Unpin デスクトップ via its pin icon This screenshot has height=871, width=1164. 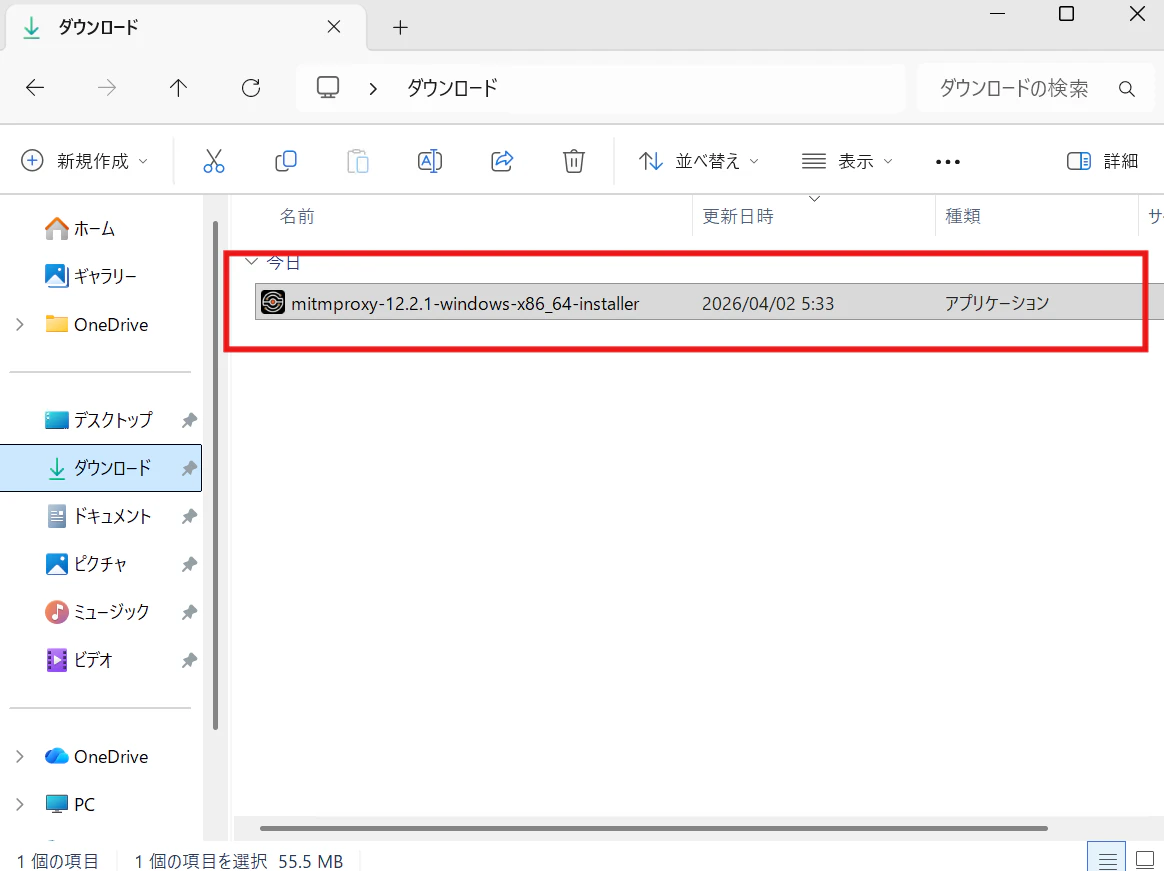tap(189, 420)
